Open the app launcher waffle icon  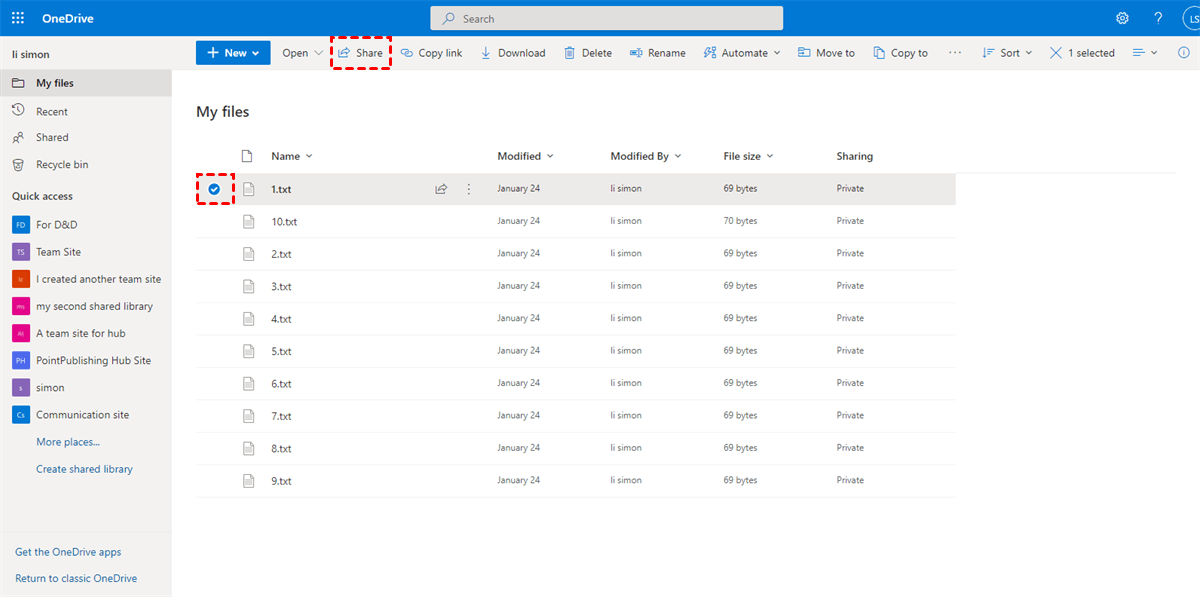(x=18, y=18)
